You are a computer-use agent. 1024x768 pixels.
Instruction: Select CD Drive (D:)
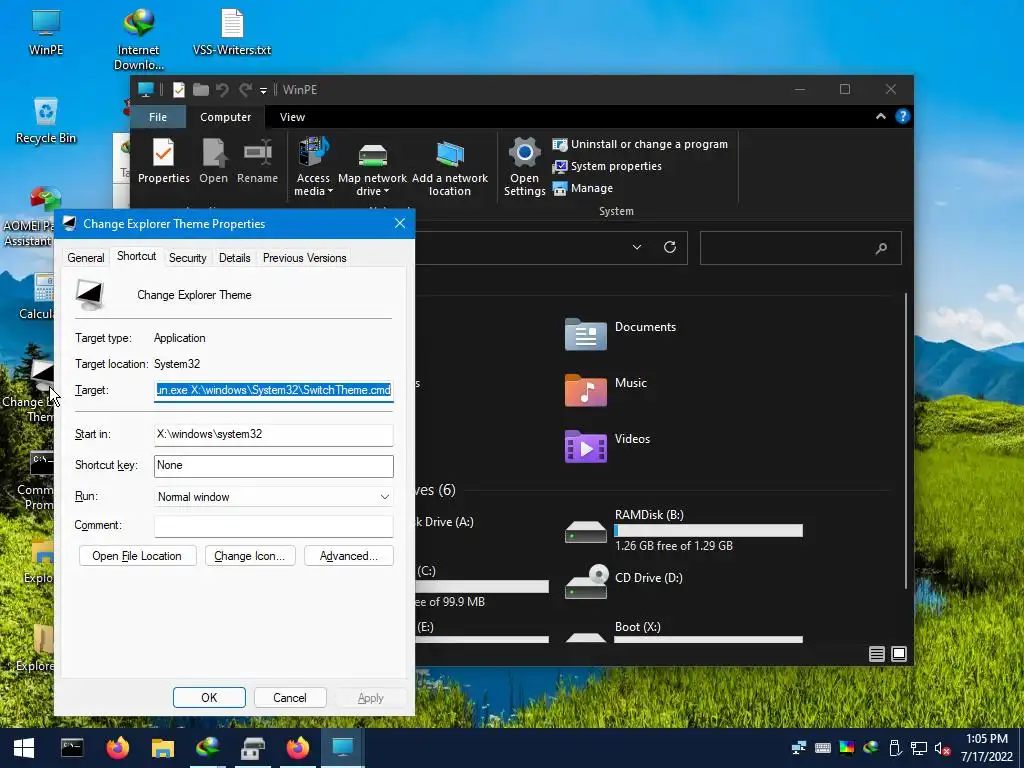point(624,583)
